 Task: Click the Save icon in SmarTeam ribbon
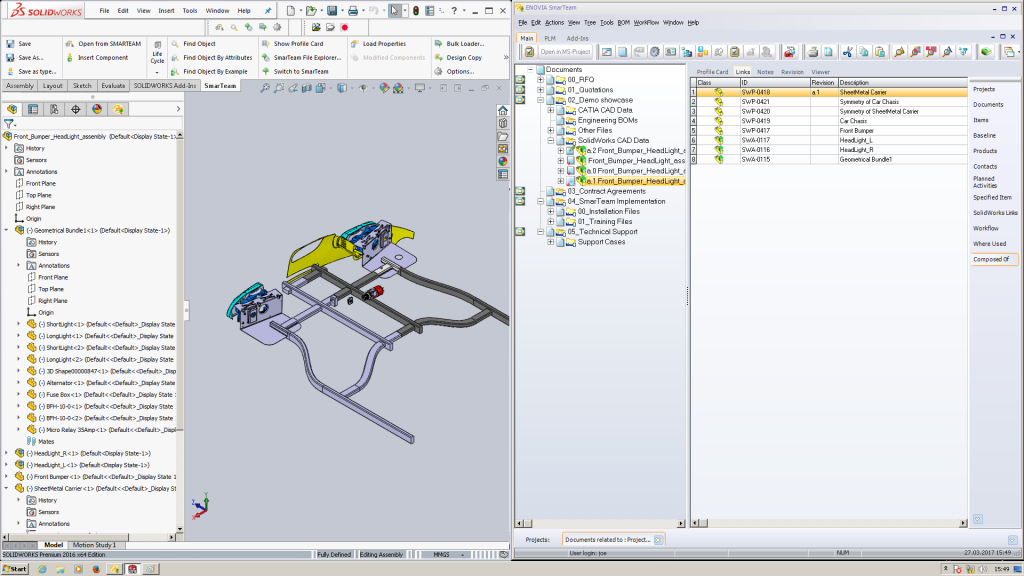pos(19,44)
